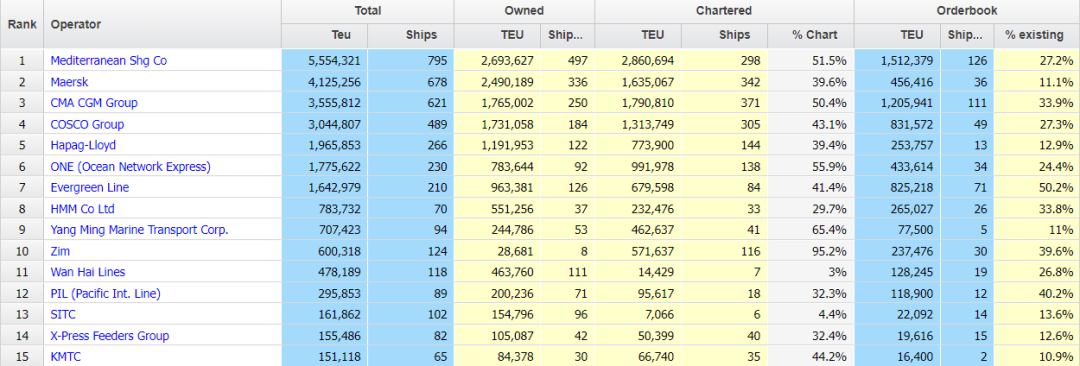
Task: Sort by the % Chart column header
Action: [x=811, y=36]
